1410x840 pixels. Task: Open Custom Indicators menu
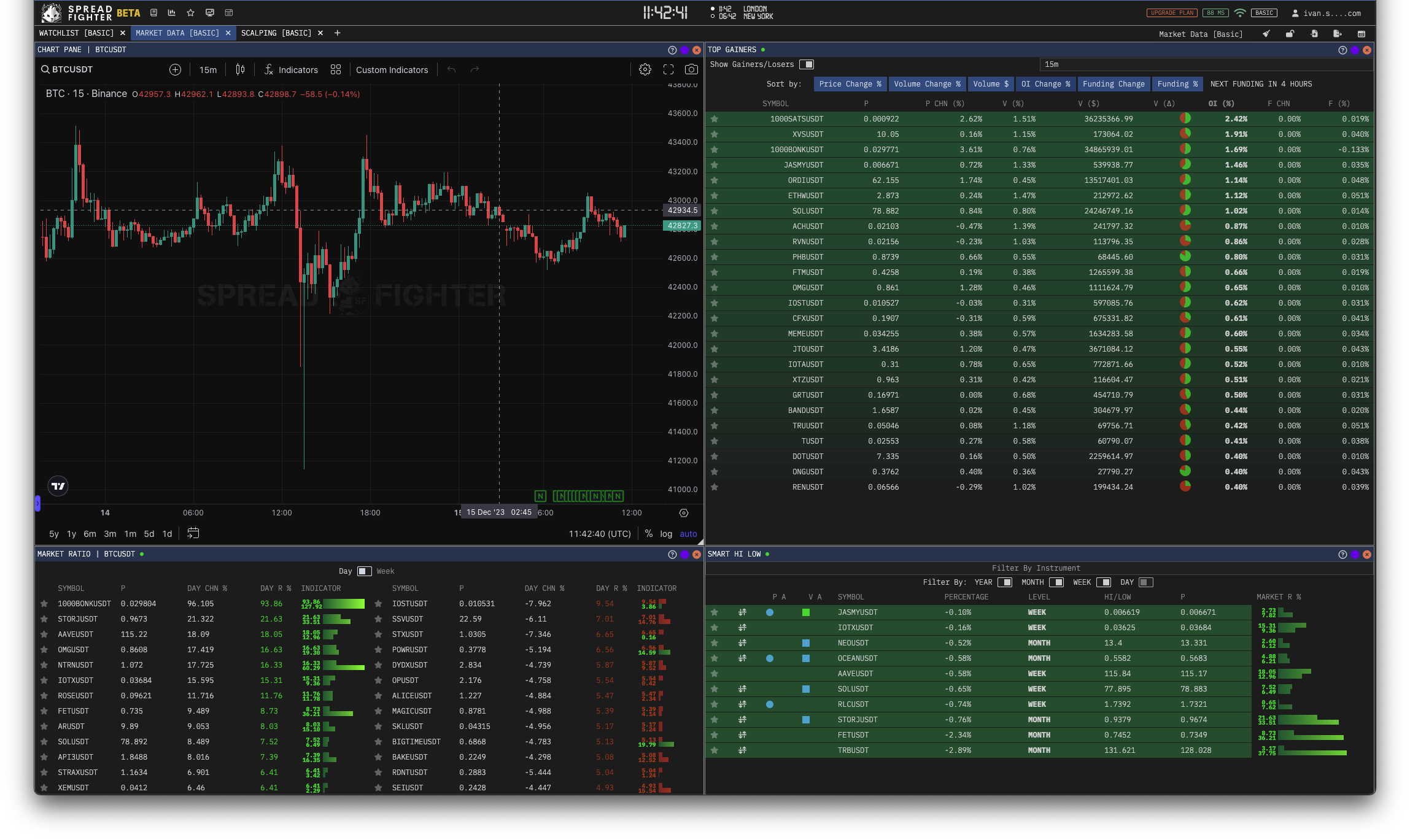click(x=392, y=70)
